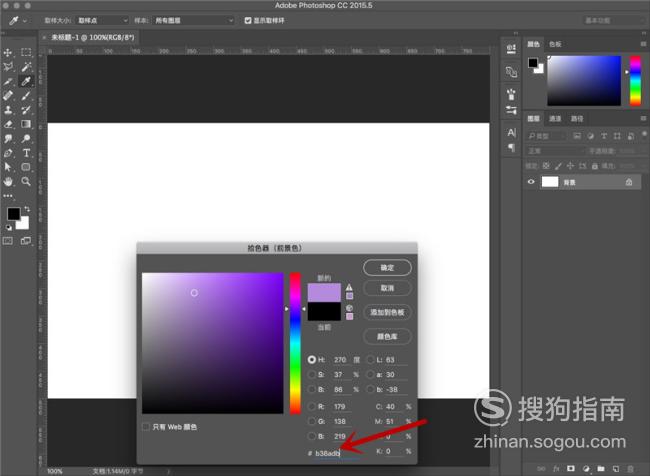Select the Dodge tool

coord(26,138)
